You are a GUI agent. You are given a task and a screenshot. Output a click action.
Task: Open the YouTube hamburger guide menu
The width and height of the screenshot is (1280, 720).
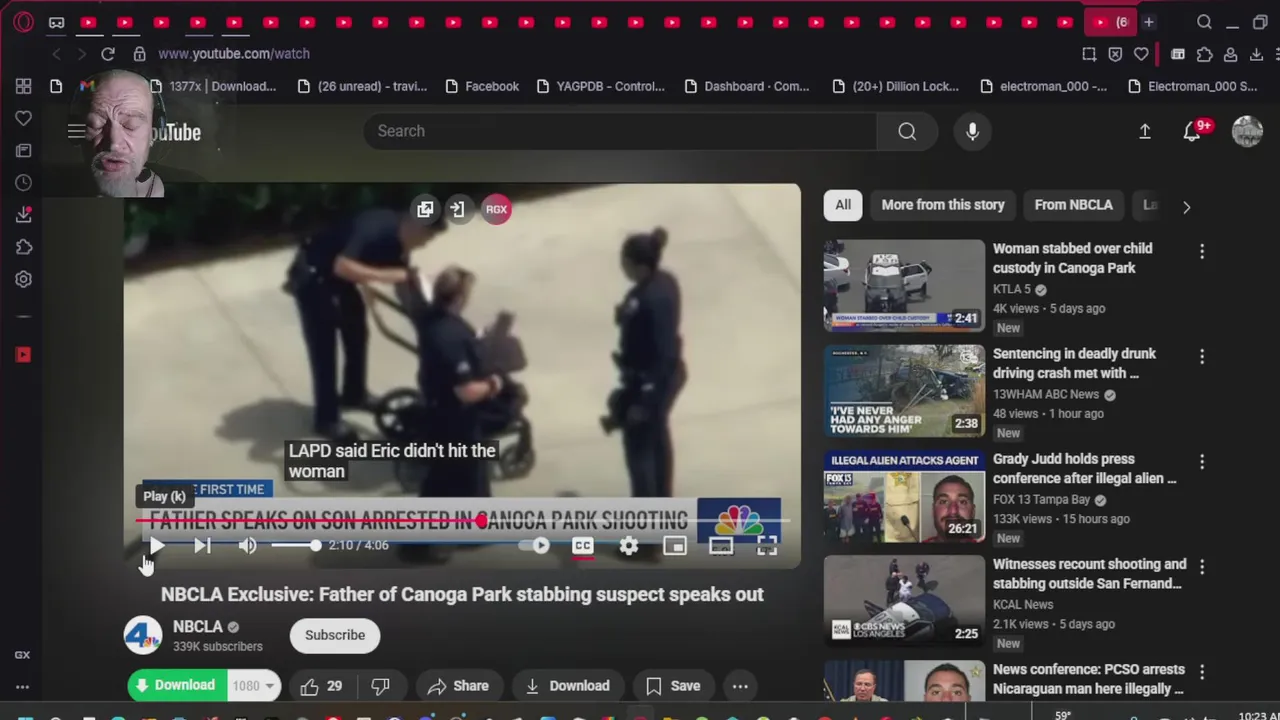(76, 131)
